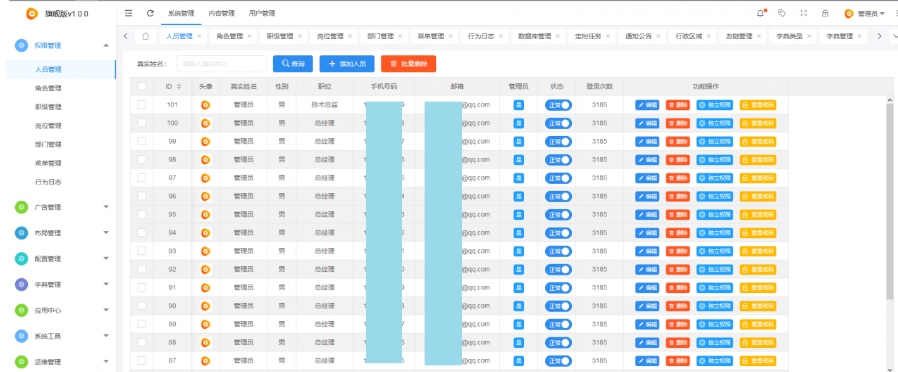Toggle the 正常 status switch in row 88
The image size is (898, 372).
558,343
